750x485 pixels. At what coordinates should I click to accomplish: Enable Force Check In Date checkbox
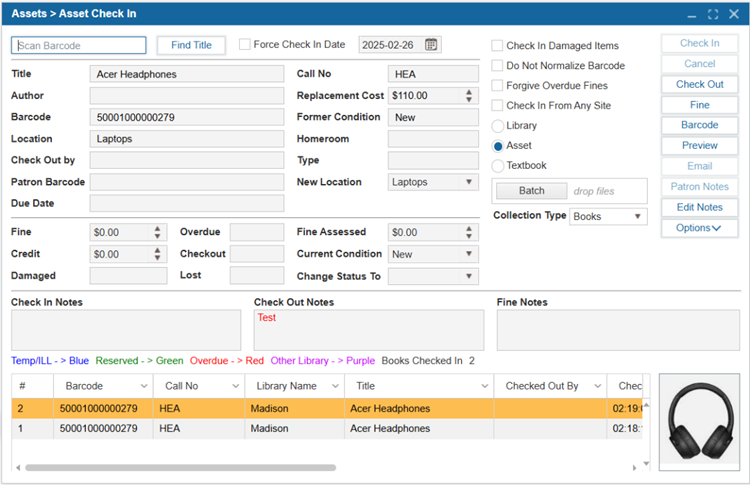[x=244, y=44]
